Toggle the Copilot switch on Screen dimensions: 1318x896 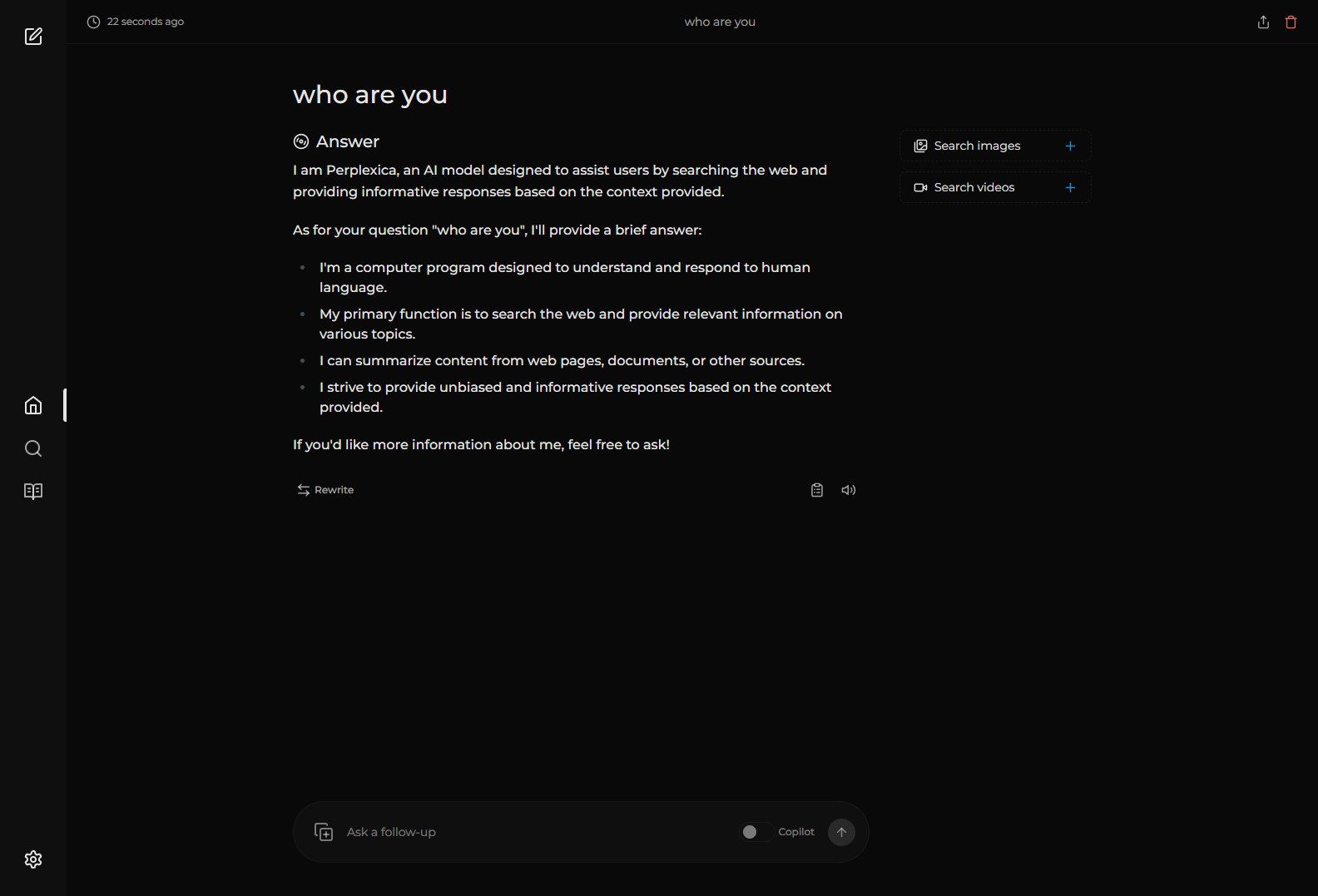pos(756,832)
